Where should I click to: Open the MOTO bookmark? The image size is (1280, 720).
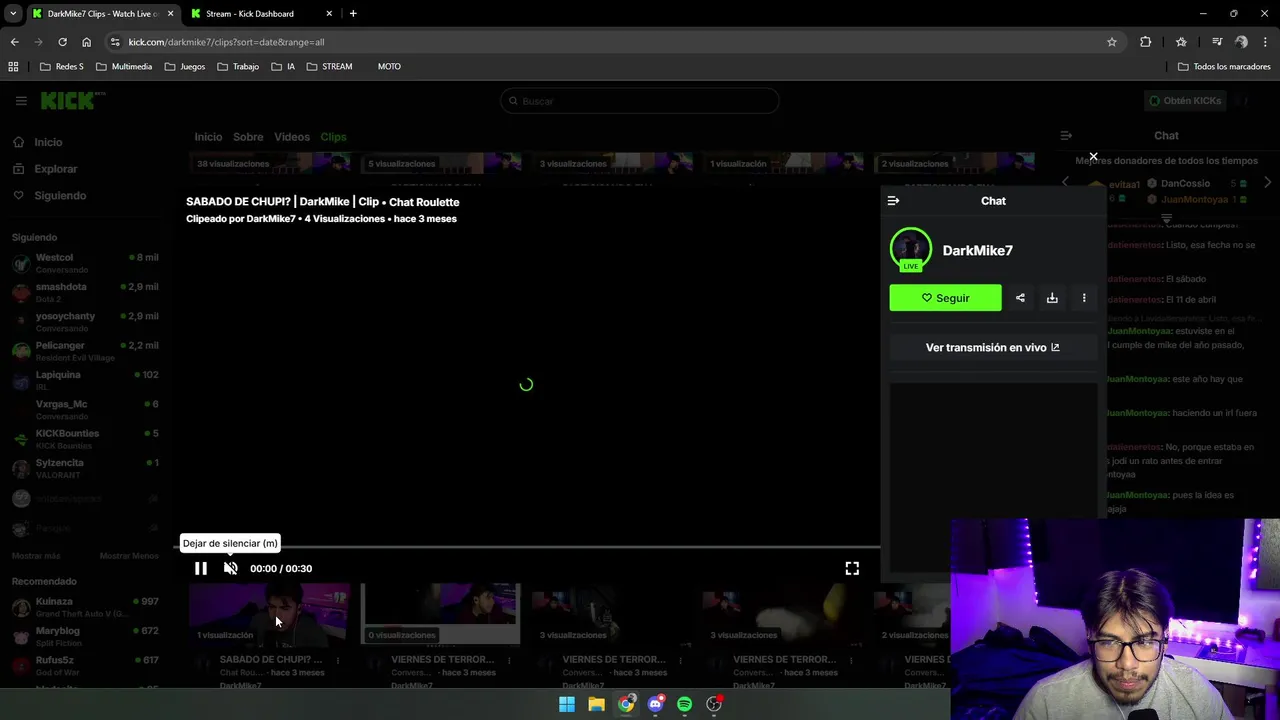coord(389,67)
